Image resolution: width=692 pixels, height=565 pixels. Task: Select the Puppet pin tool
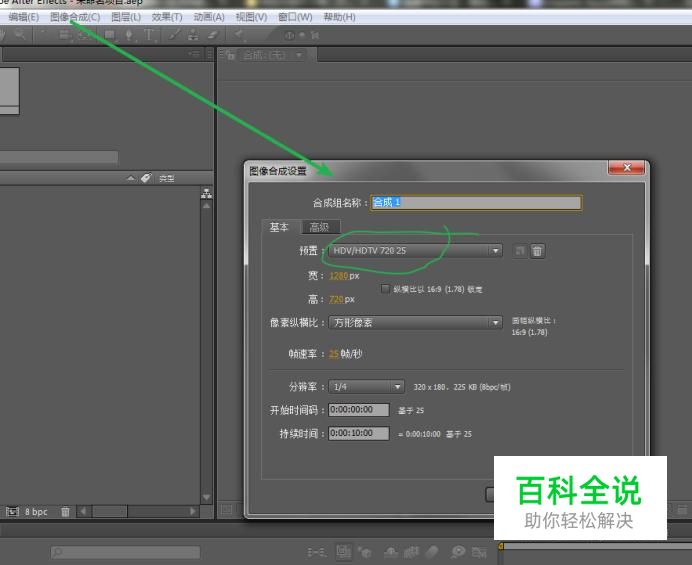tap(239, 34)
